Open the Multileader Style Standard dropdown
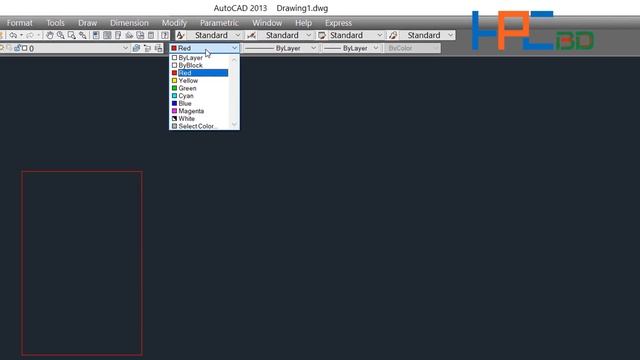This screenshot has width=640, height=360. click(427, 36)
